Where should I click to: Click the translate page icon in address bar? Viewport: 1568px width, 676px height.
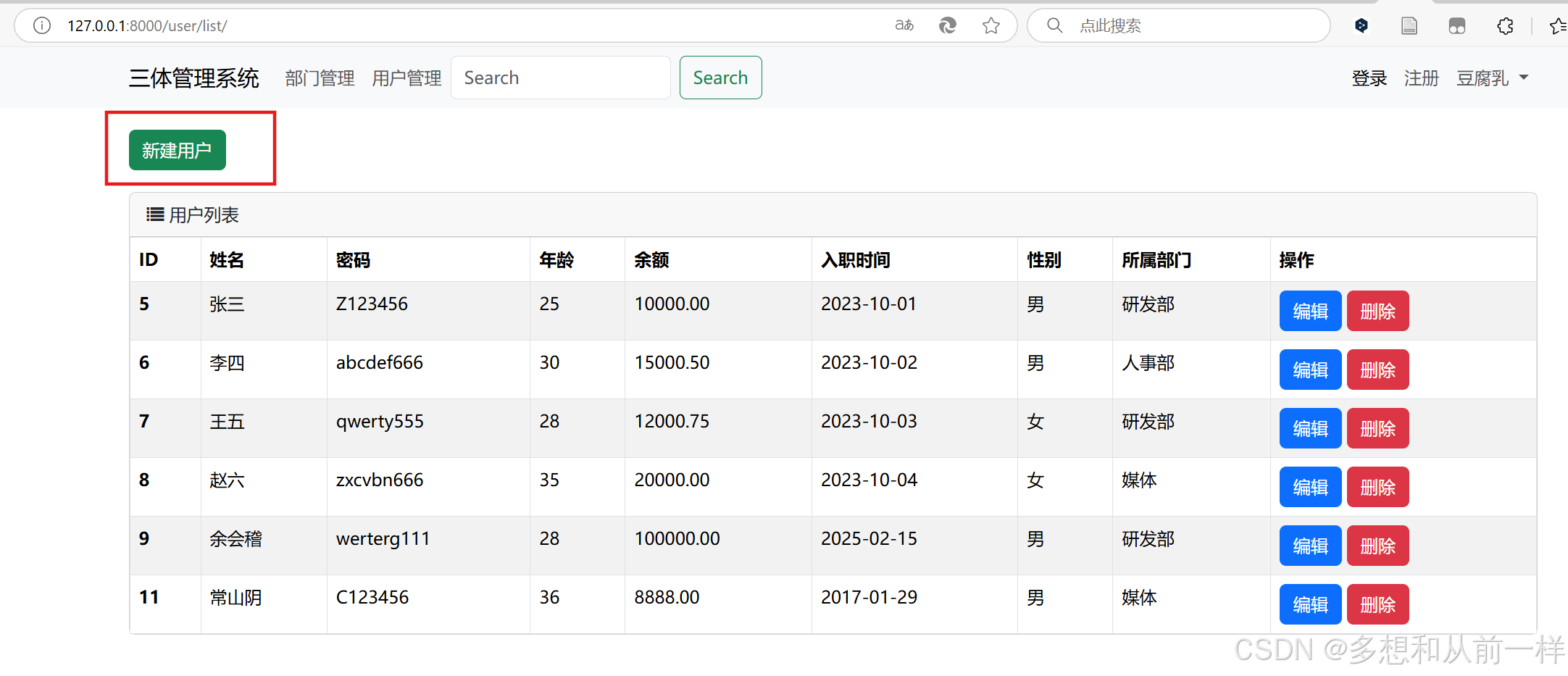point(904,26)
